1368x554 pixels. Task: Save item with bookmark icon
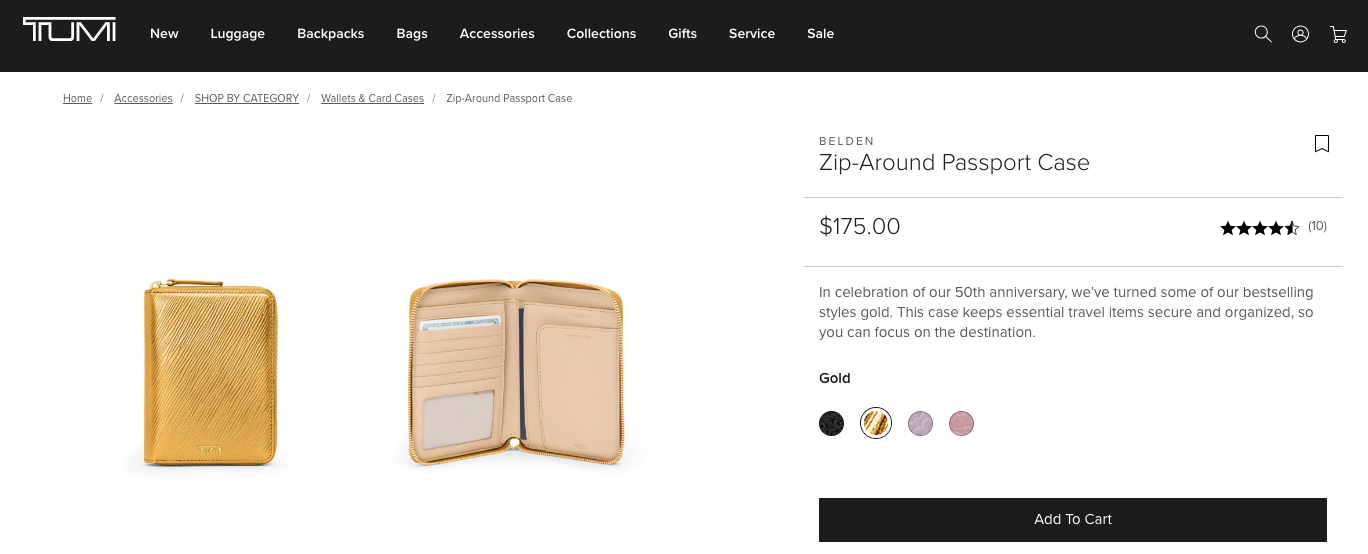pyautogui.click(x=1322, y=144)
